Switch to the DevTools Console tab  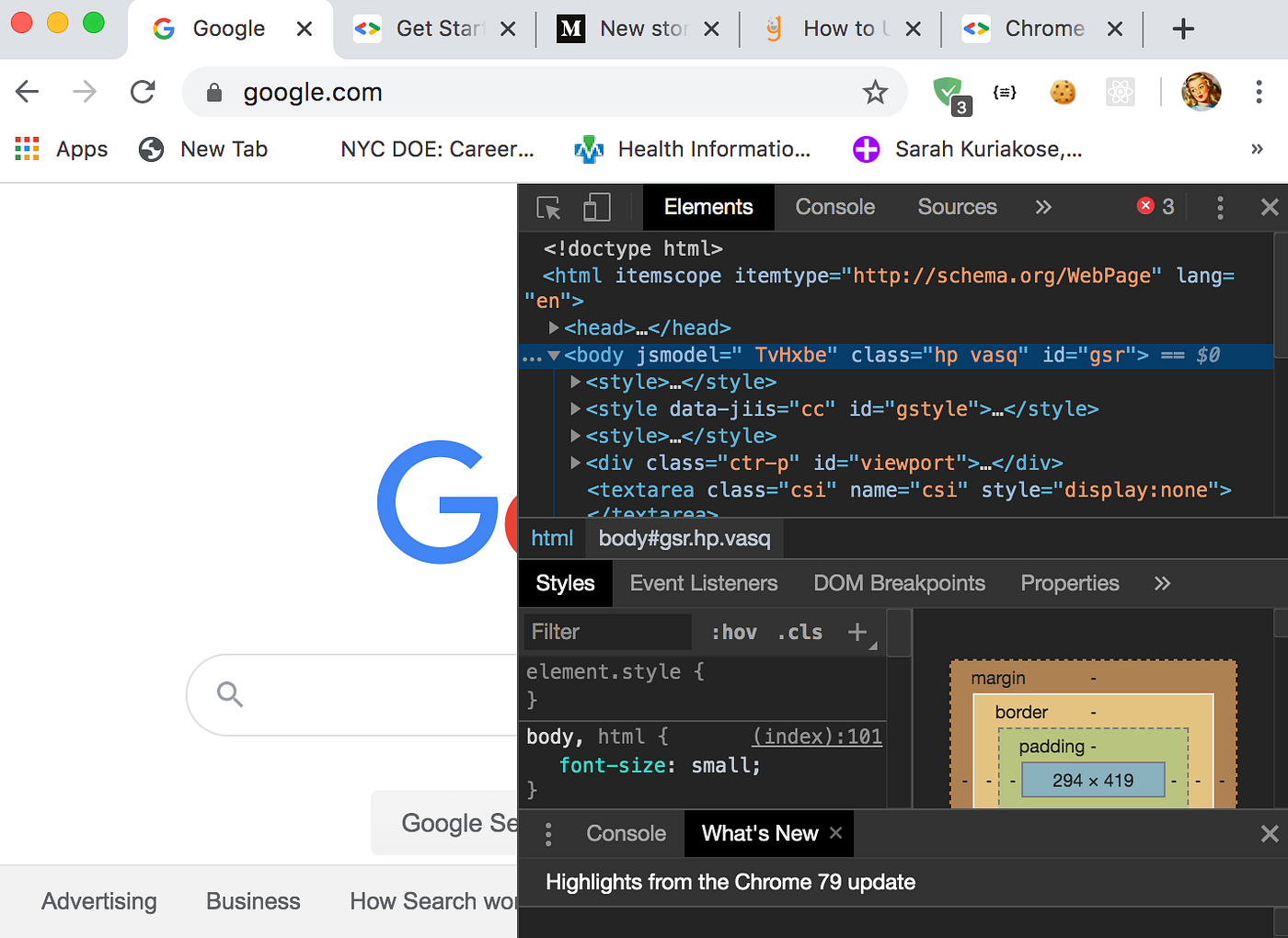tap(834, 207)
